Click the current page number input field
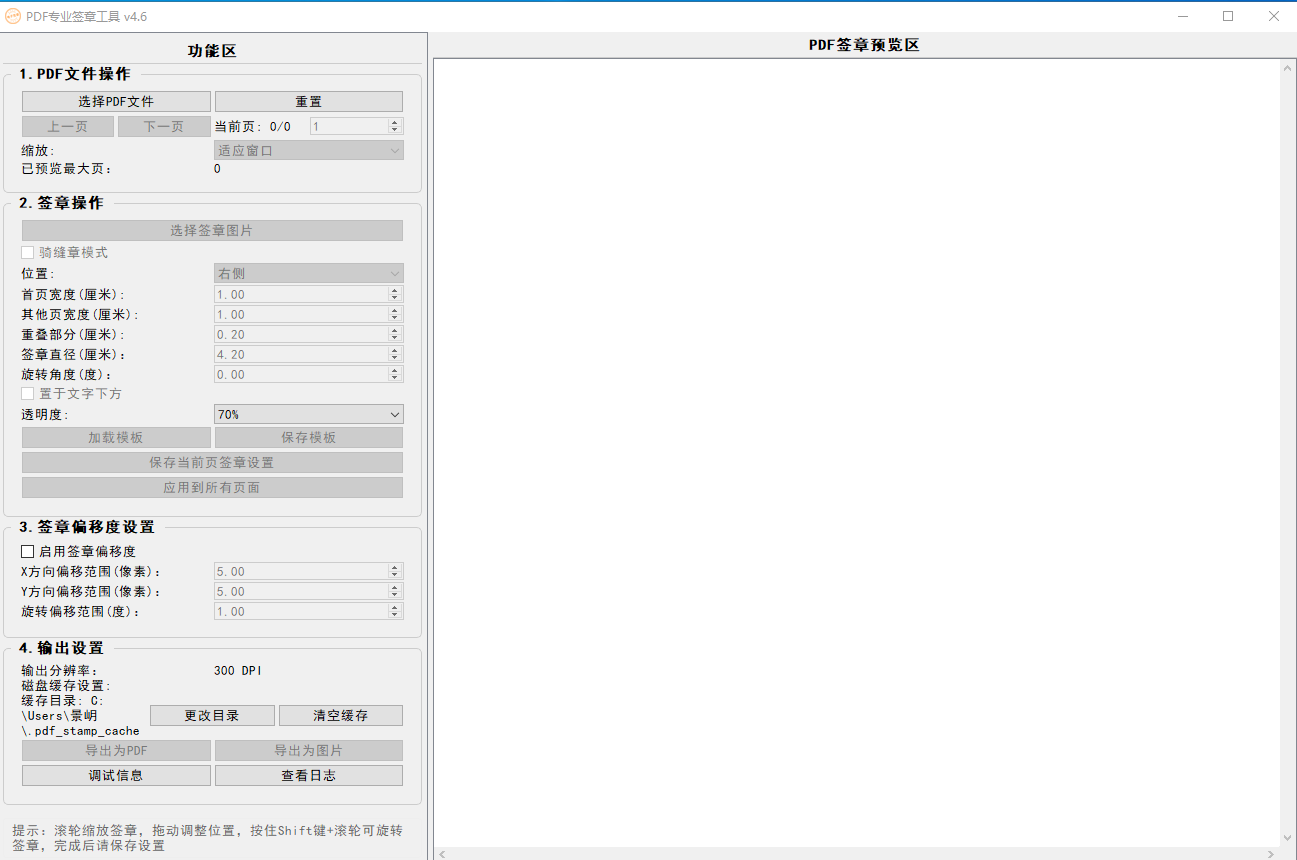1297x860 pixels. click(345, 126)
